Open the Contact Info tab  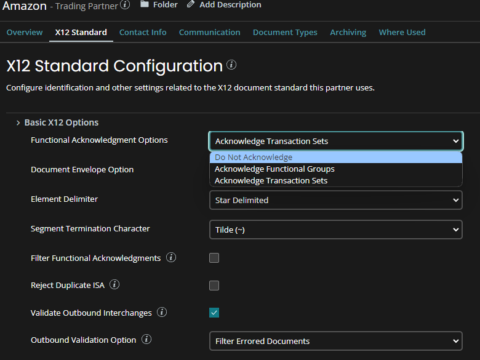pos(143,32)
